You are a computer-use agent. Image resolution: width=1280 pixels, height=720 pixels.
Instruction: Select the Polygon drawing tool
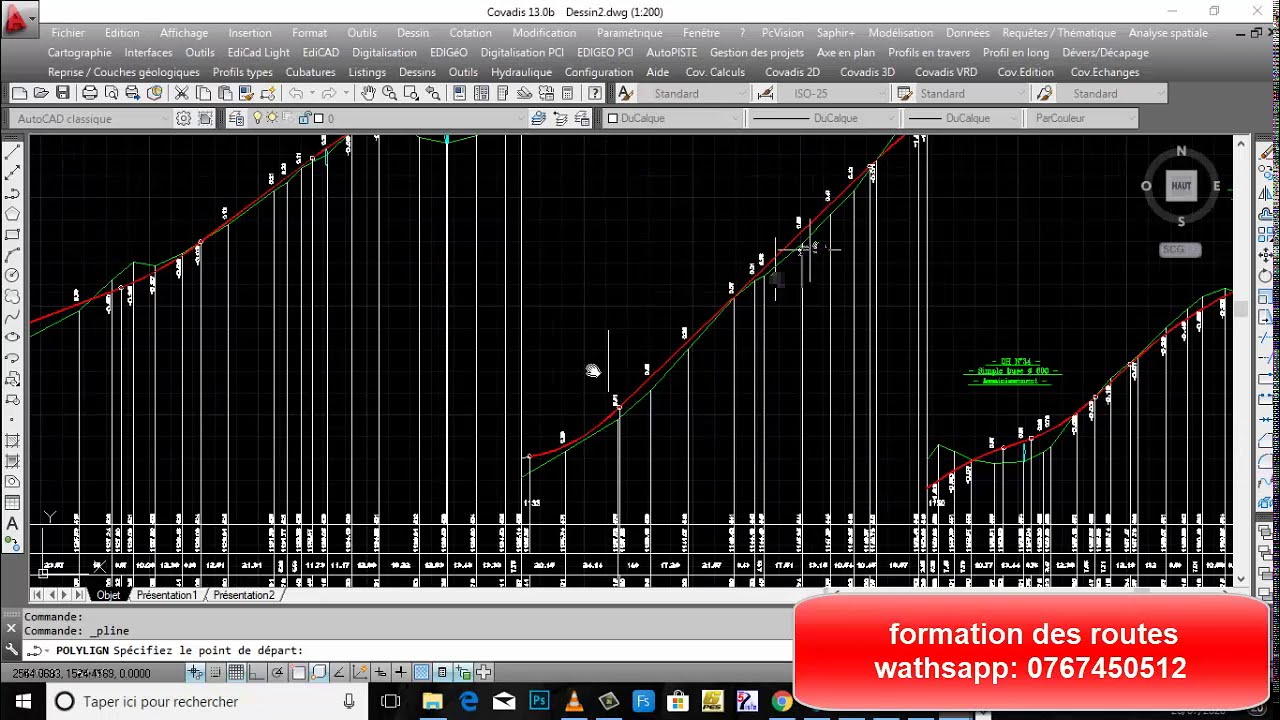tap(12, 214)
